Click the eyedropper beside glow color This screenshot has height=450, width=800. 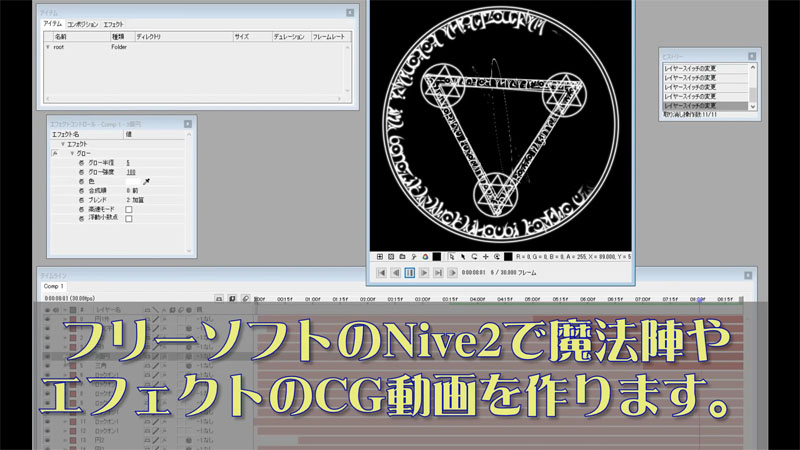[x=146, y=181]
